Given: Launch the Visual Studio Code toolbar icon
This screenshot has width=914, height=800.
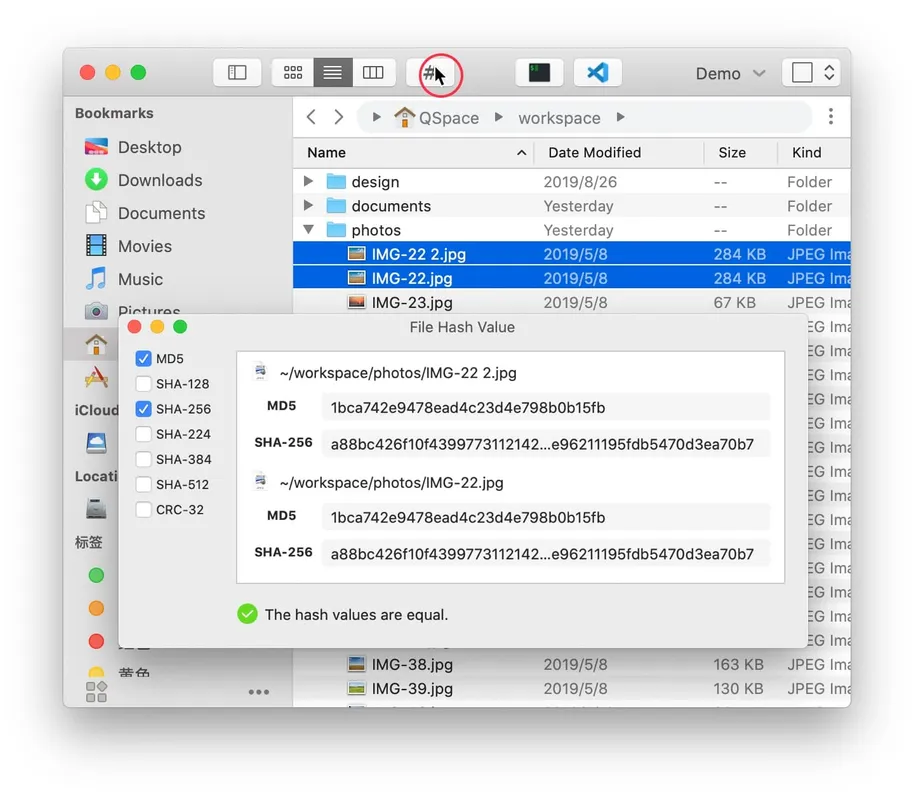Looking at the screenshot, I should [x=597, y=73].
